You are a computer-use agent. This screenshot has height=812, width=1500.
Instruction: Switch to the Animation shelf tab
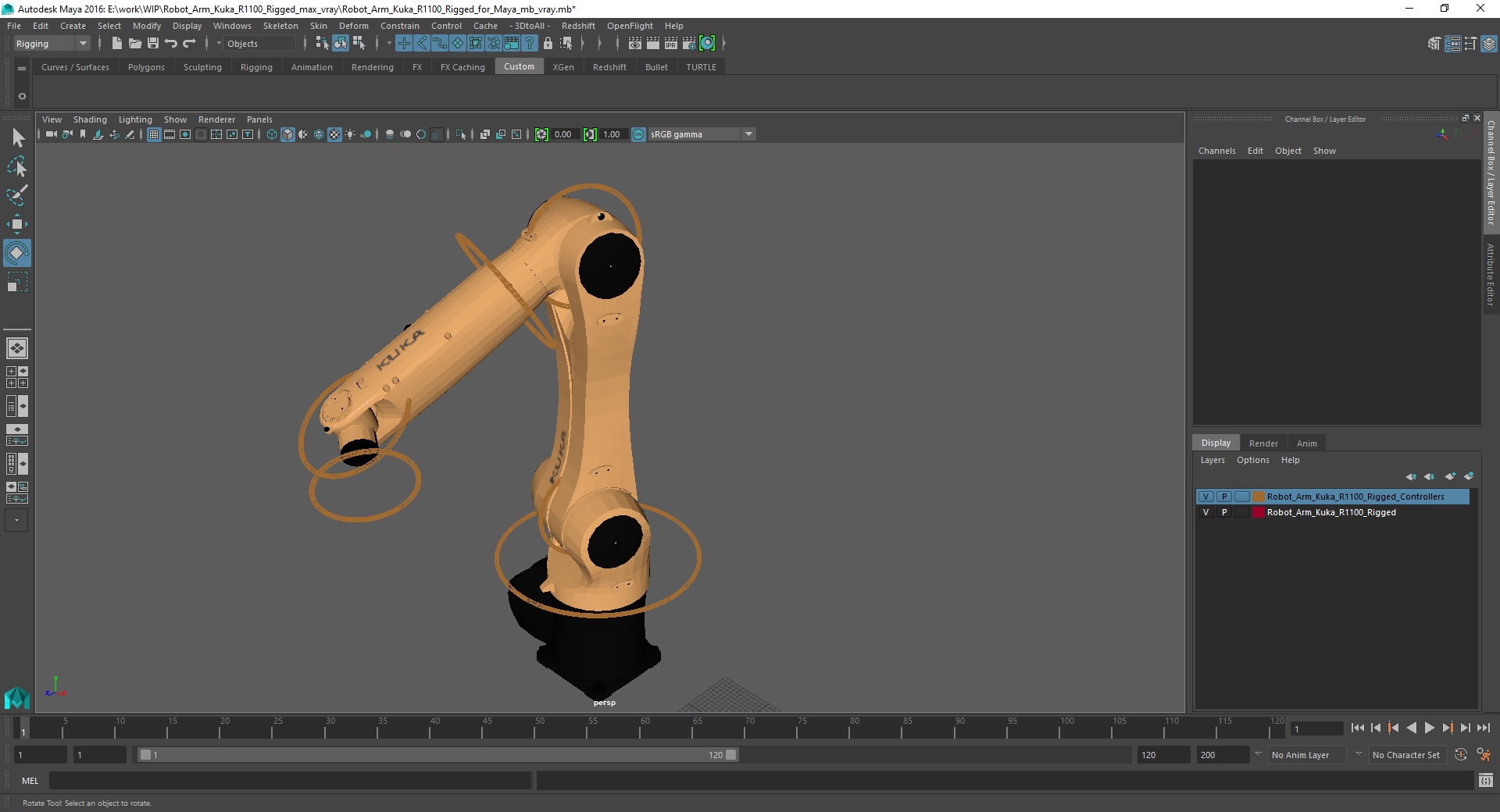pos(312,67)
